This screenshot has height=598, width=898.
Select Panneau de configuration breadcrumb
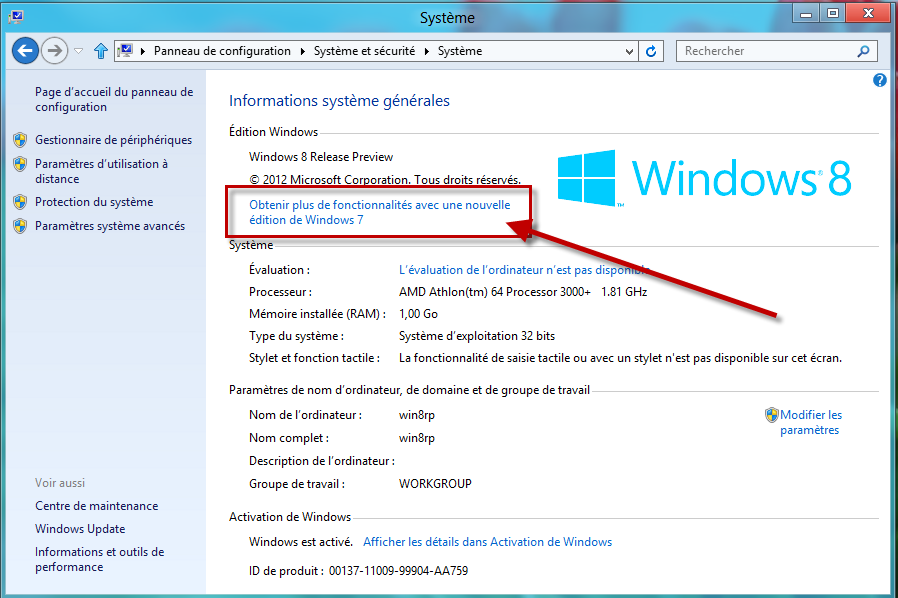222,51
